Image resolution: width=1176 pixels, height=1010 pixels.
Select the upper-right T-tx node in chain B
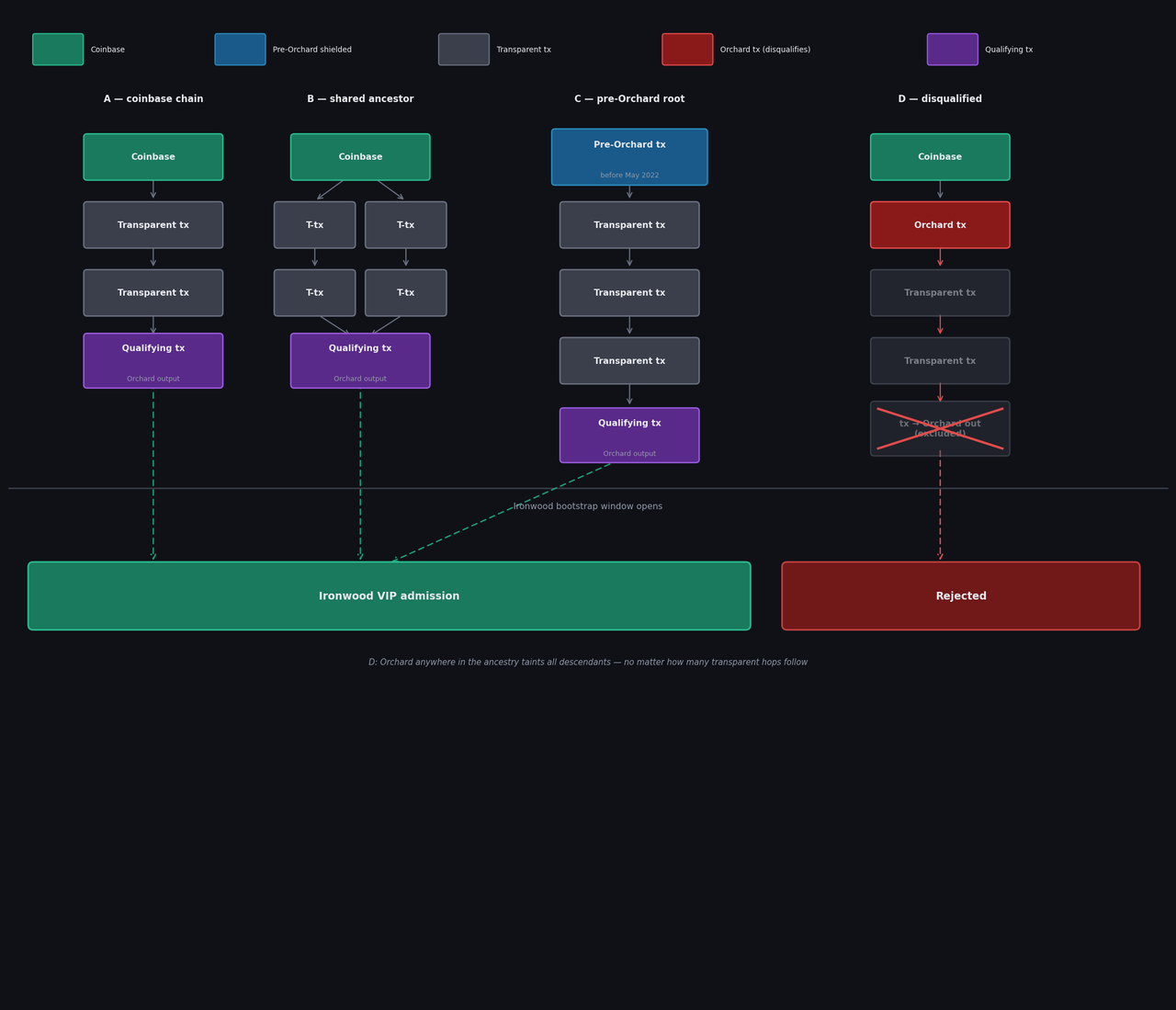(x=406, y=225)
